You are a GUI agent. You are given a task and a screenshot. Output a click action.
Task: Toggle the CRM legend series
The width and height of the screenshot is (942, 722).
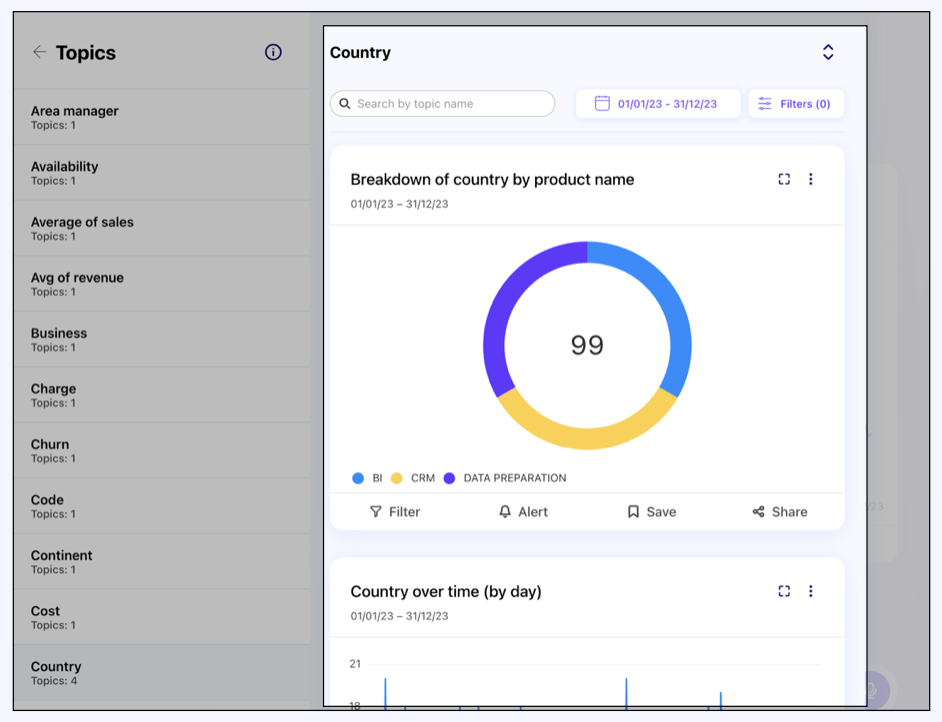[413, 478]
